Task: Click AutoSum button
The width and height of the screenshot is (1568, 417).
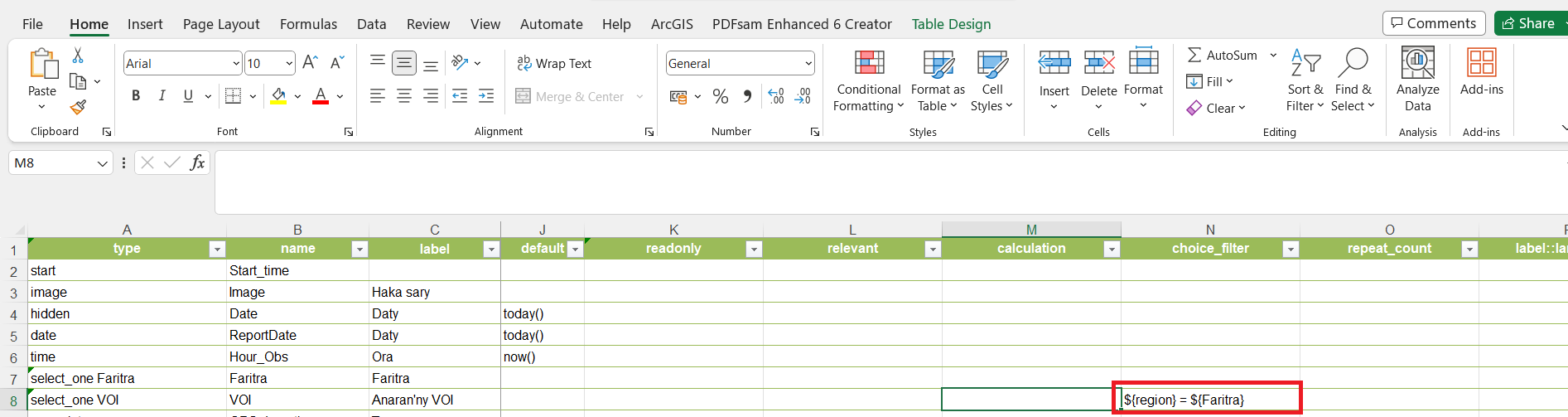Action: pos(1223,55)
